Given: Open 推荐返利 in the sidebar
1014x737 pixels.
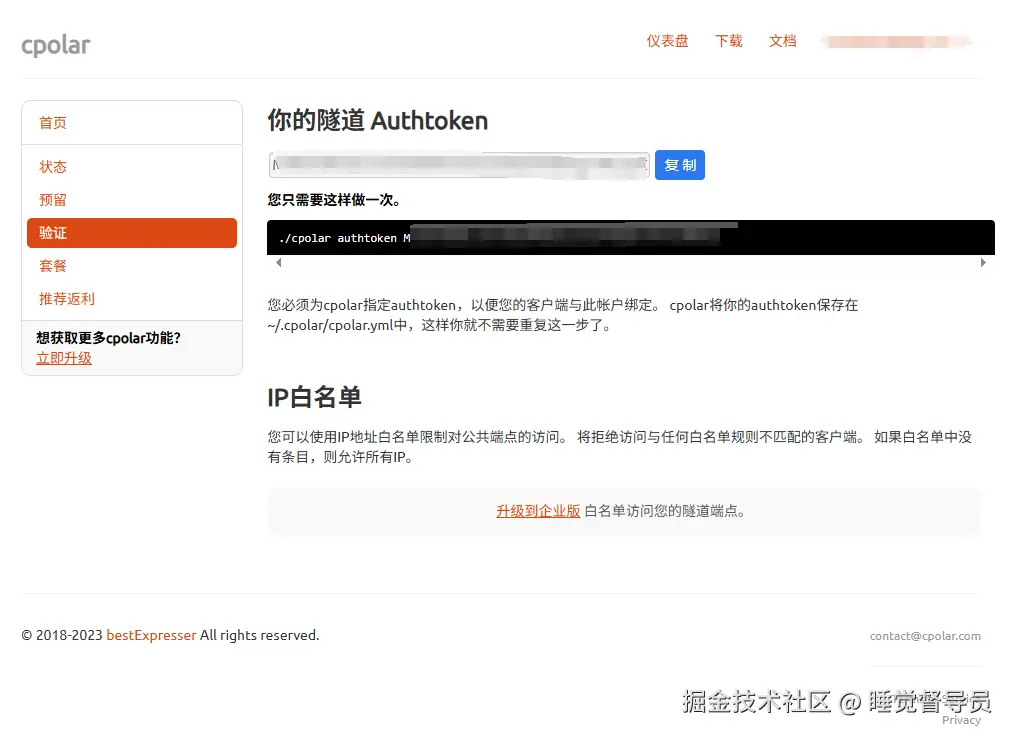Looking at the screenshot, I should point(67,299).
